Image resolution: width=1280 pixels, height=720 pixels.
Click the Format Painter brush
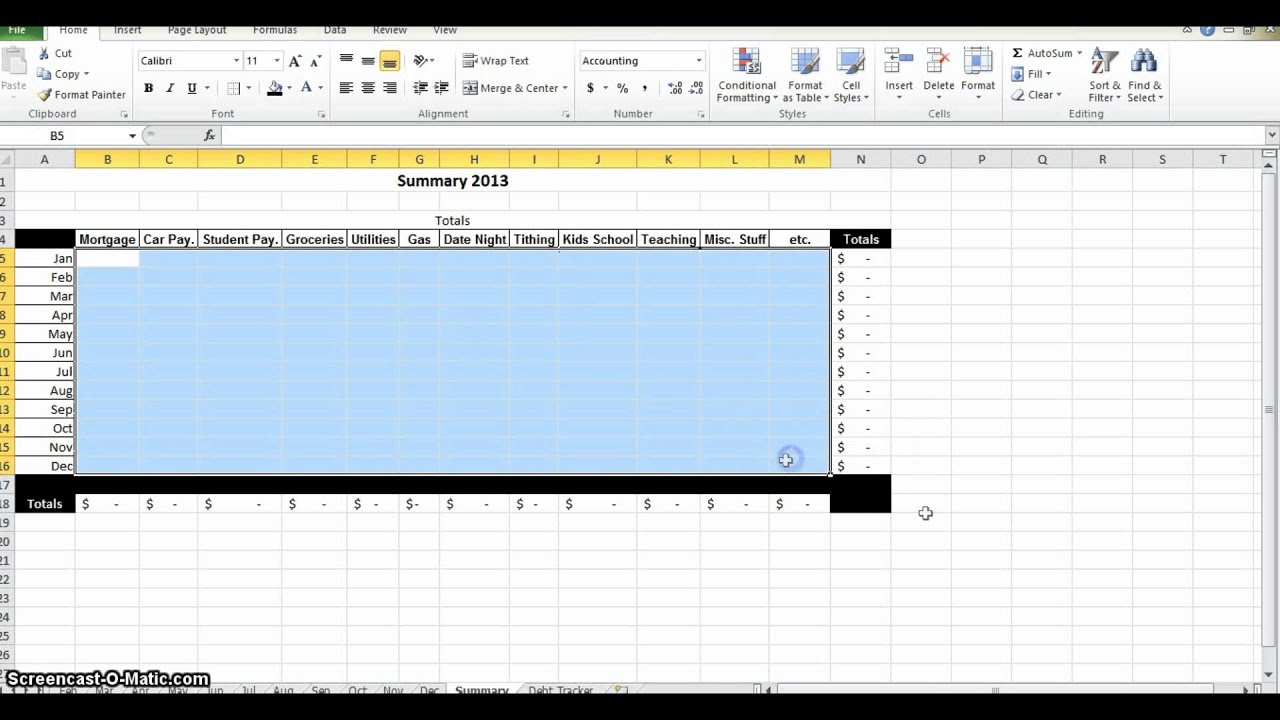click(44, 95)
